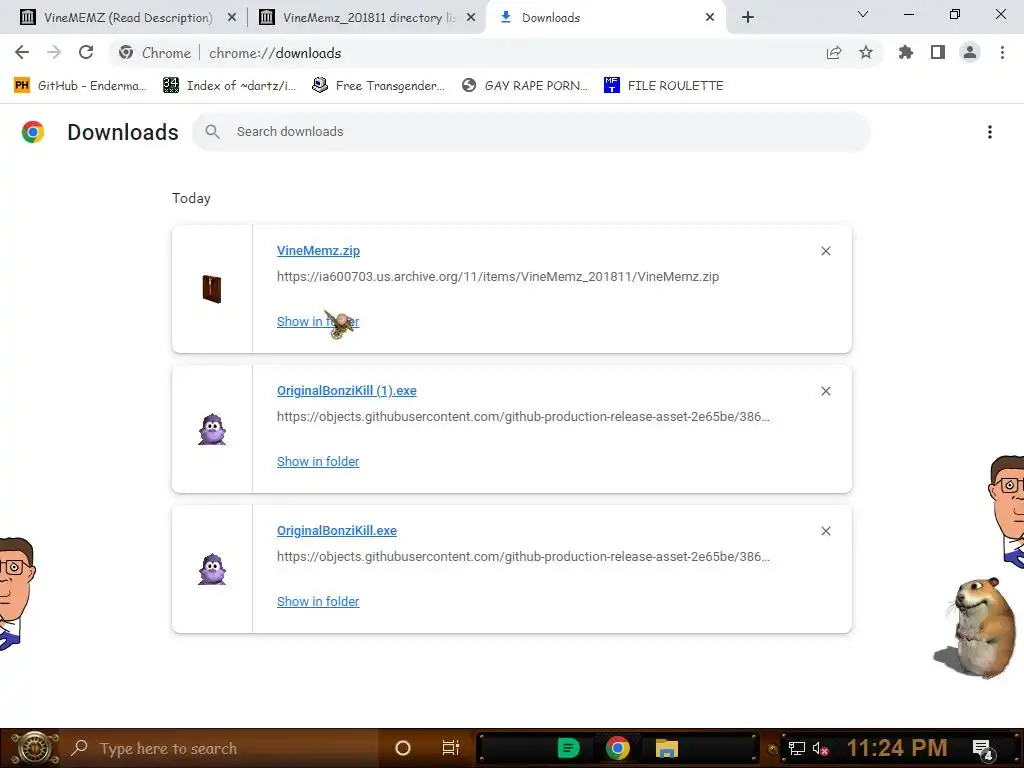Click the VineMemz.zip archive.org source URL
Screen dimensions: 1024x768
click(x=498, y=277)
